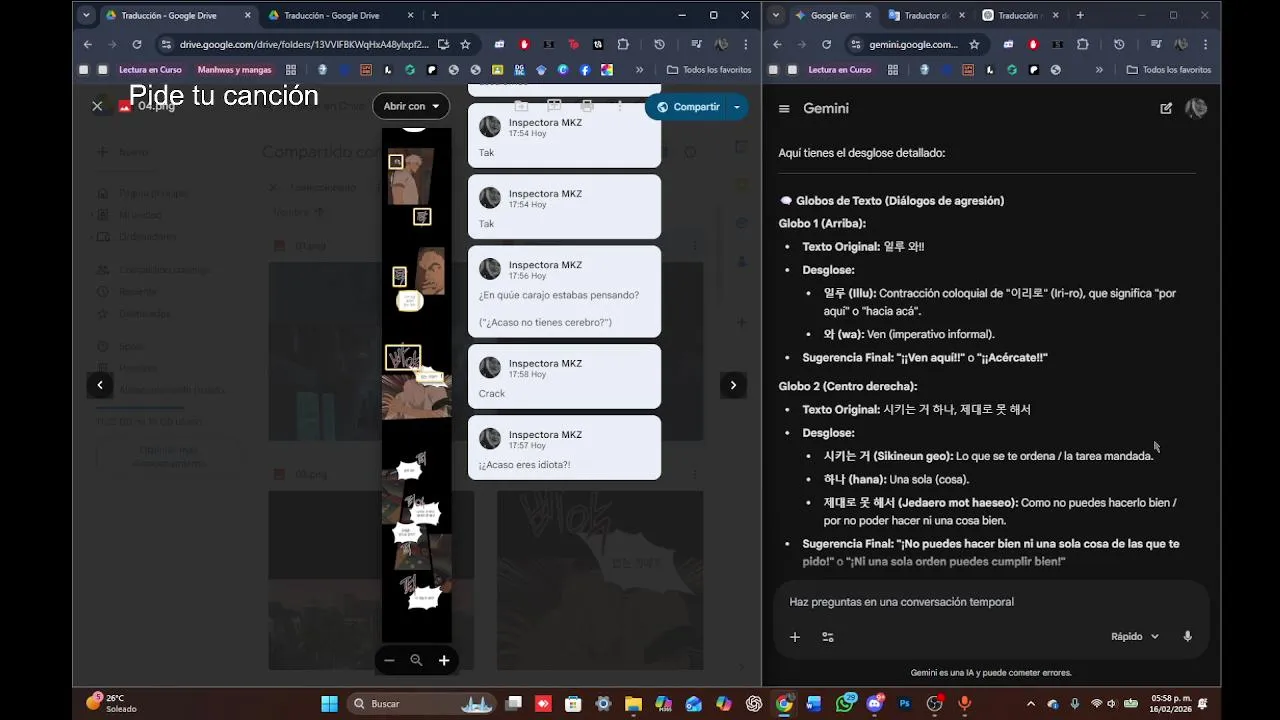Reload the Gemini page
This screenshot has height=720, width=1280.
click(826, 44)
